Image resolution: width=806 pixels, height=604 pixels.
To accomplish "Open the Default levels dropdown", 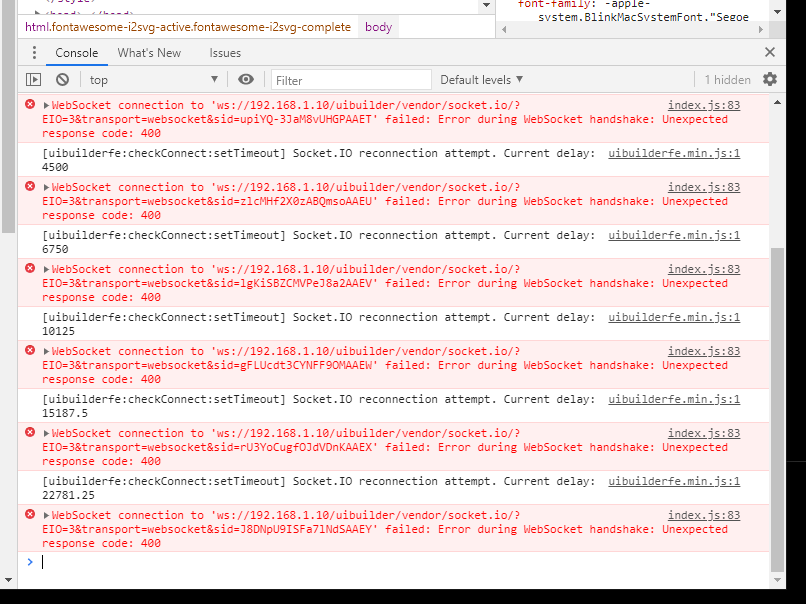I will 478,78.
